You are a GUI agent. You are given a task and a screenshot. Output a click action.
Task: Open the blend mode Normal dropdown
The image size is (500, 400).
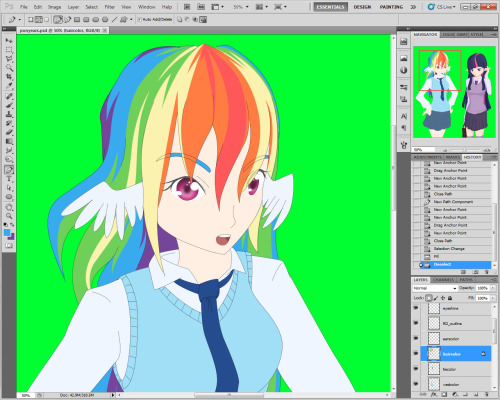[x=435, y=288]
